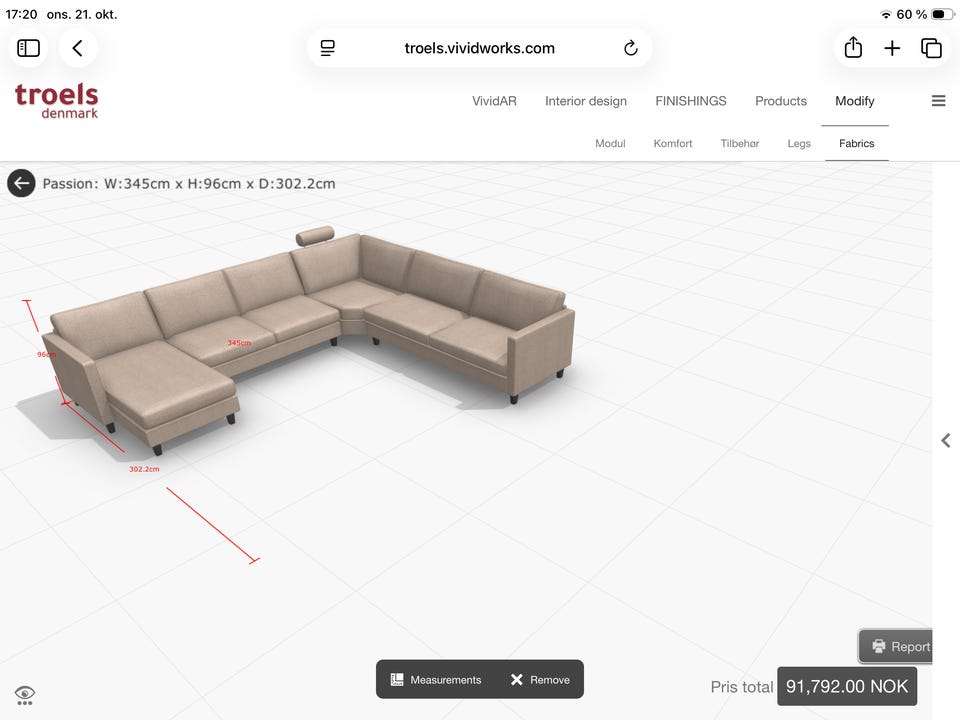Open the Products menu
Screen dimensions: 960x720
(781, 101)
